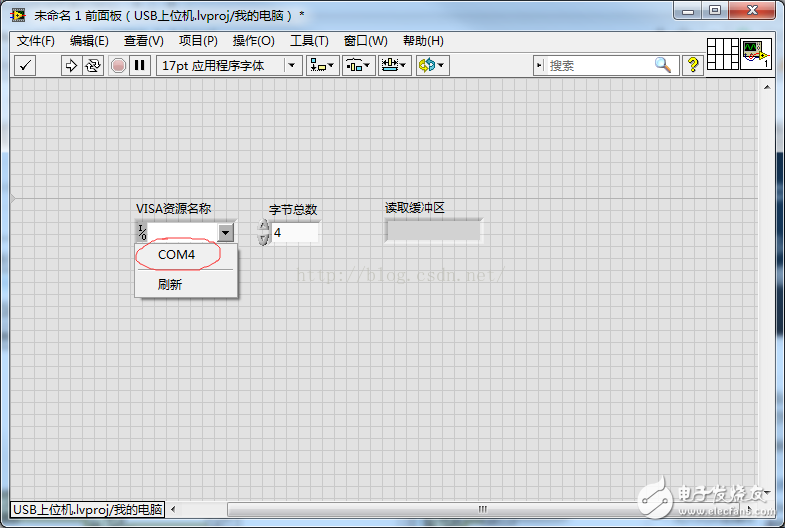Click the horizontal scrollbar left arrow

tap(173, 509)
